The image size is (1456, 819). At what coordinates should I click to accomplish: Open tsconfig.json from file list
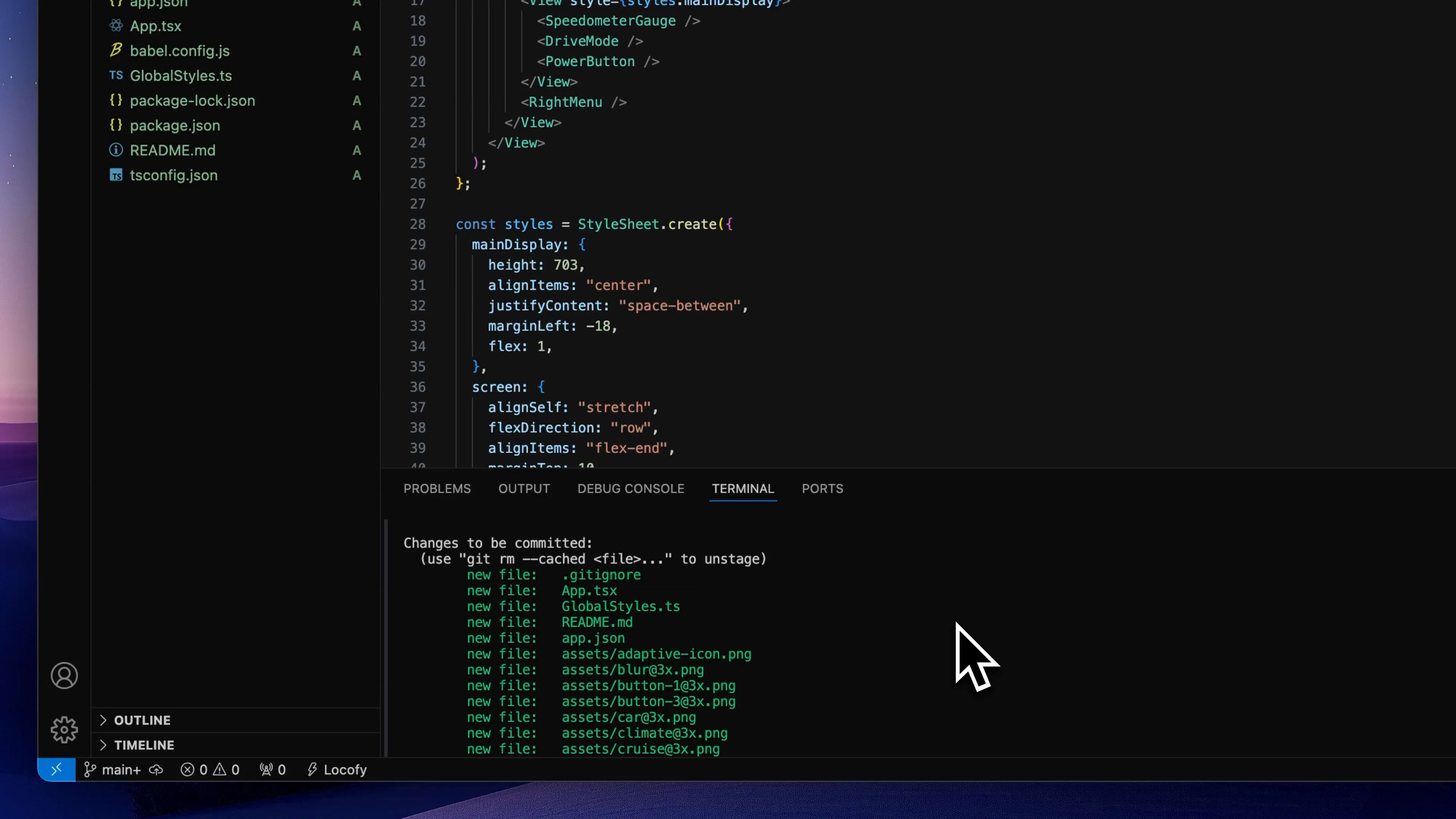coord(174,175)
